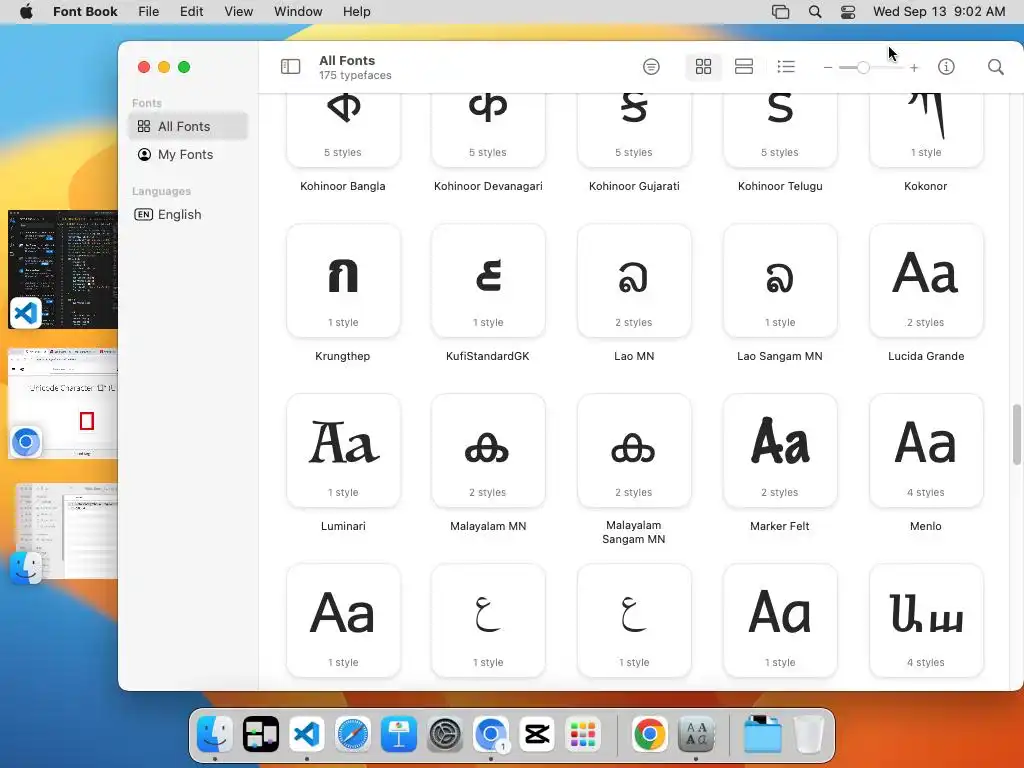Click the 'Lucida Grande' font name label
The image size is (1024, 768).
click(x=926, y=356)
